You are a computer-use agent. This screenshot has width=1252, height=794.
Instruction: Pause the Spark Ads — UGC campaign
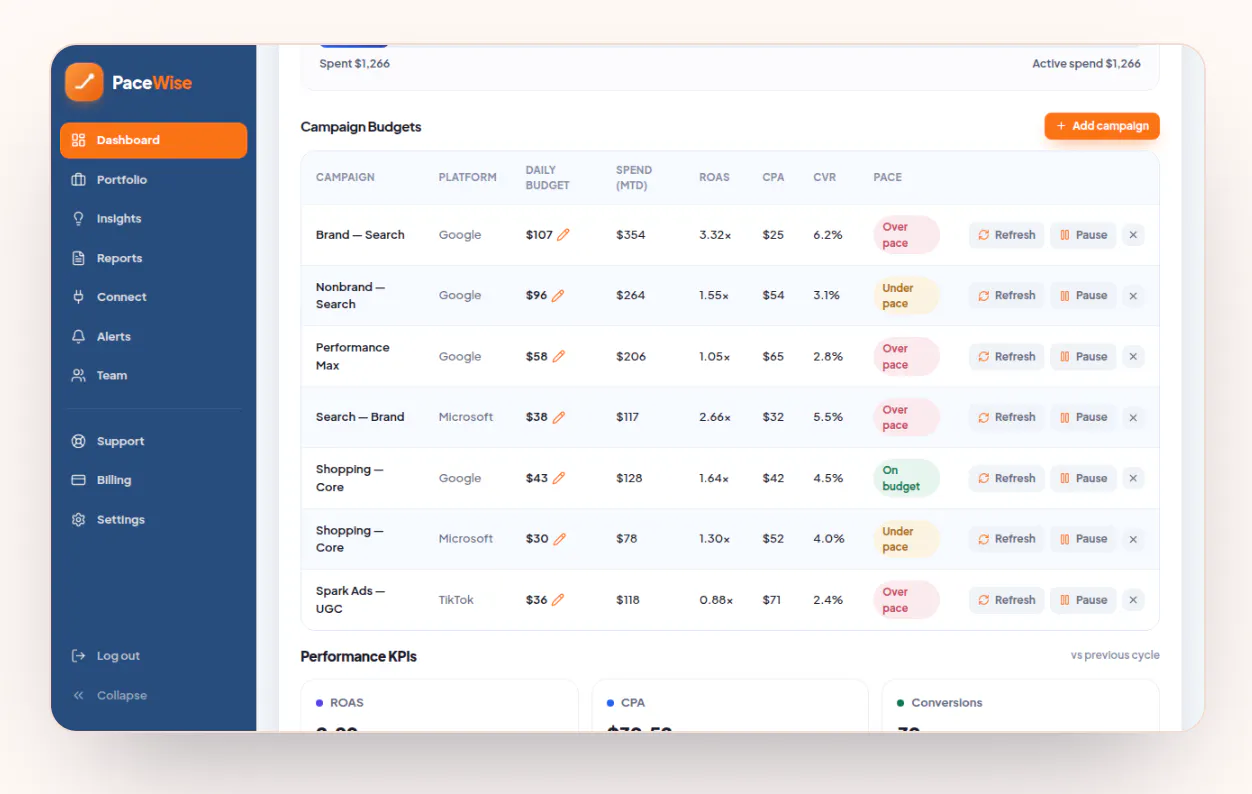[1083, 600]
